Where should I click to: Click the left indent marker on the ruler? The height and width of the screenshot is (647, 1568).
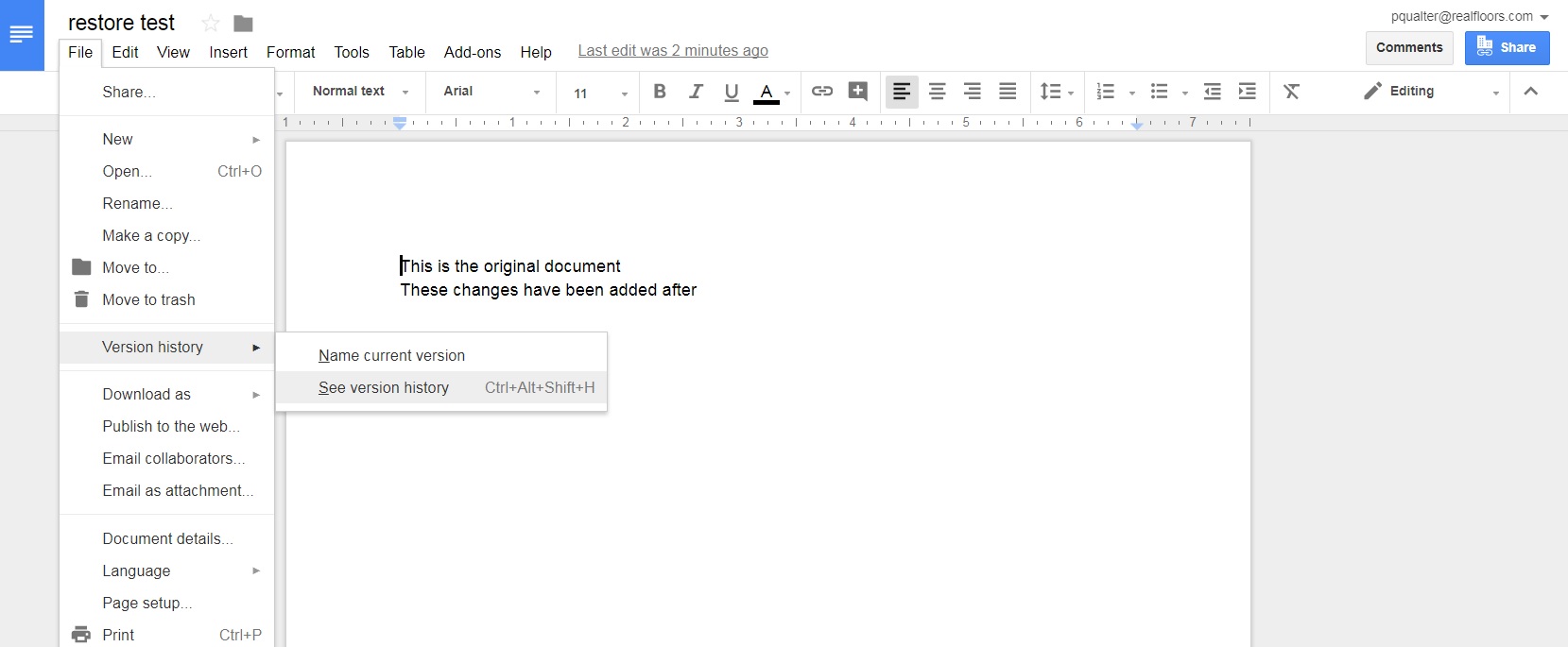coord(400,123)
